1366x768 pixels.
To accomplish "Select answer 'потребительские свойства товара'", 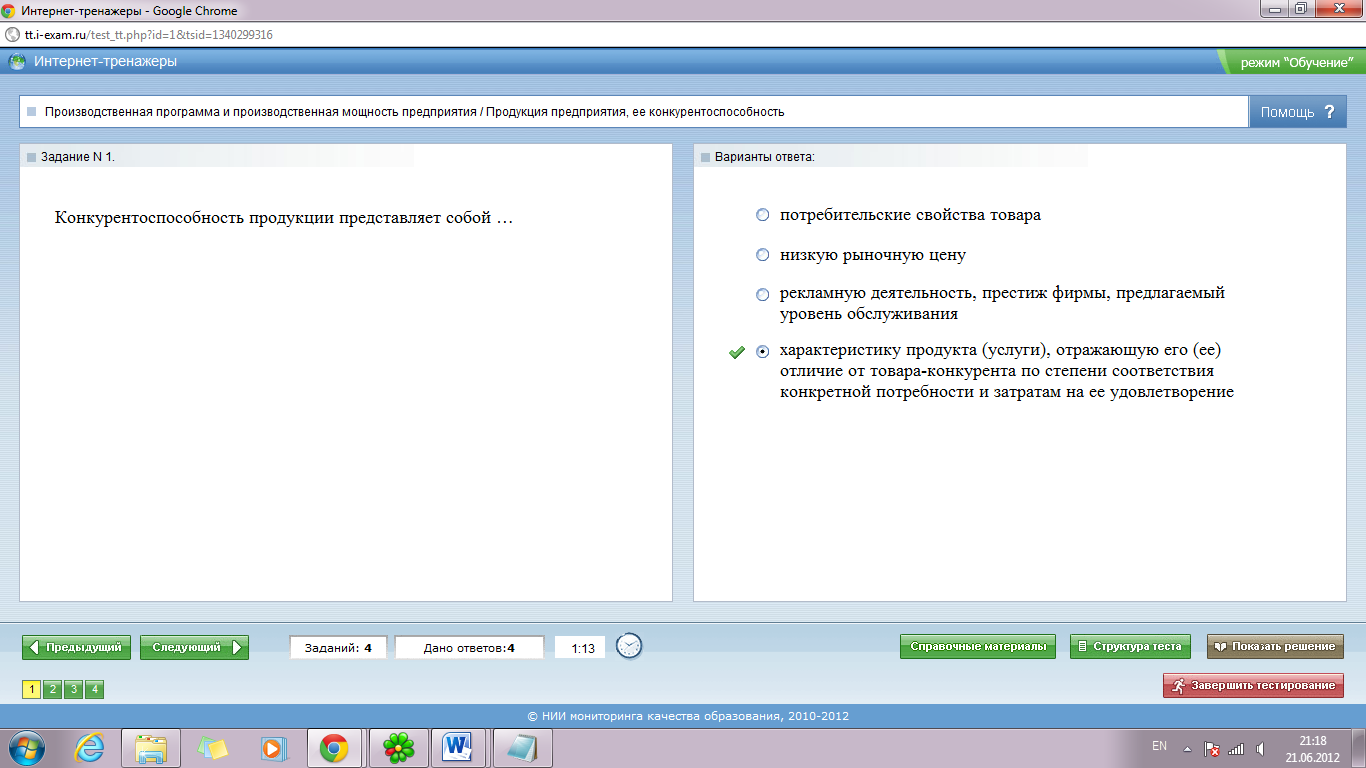I will pos(763,215).
